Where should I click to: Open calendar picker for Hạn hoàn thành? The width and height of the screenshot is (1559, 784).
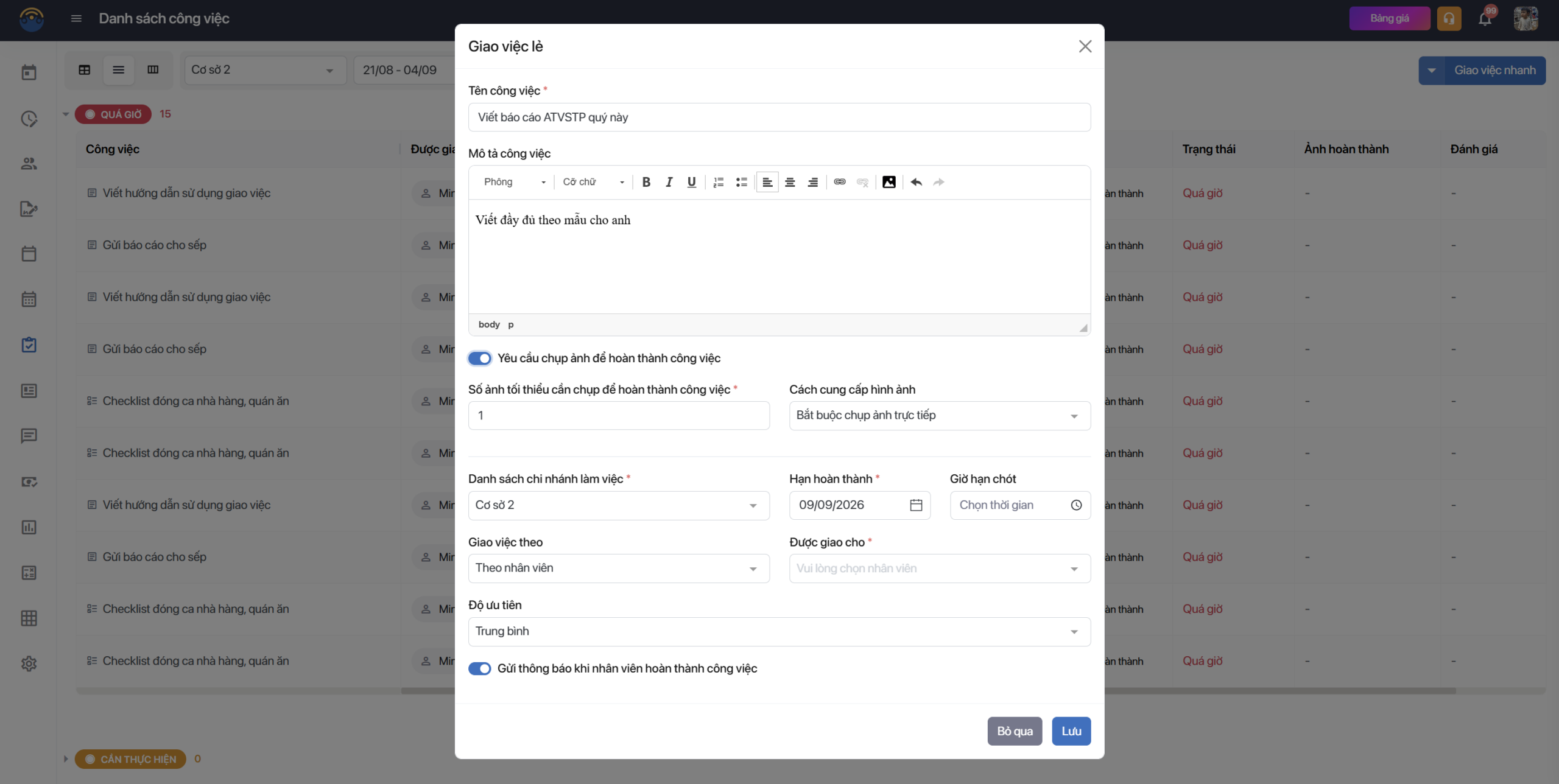(916, 505)
